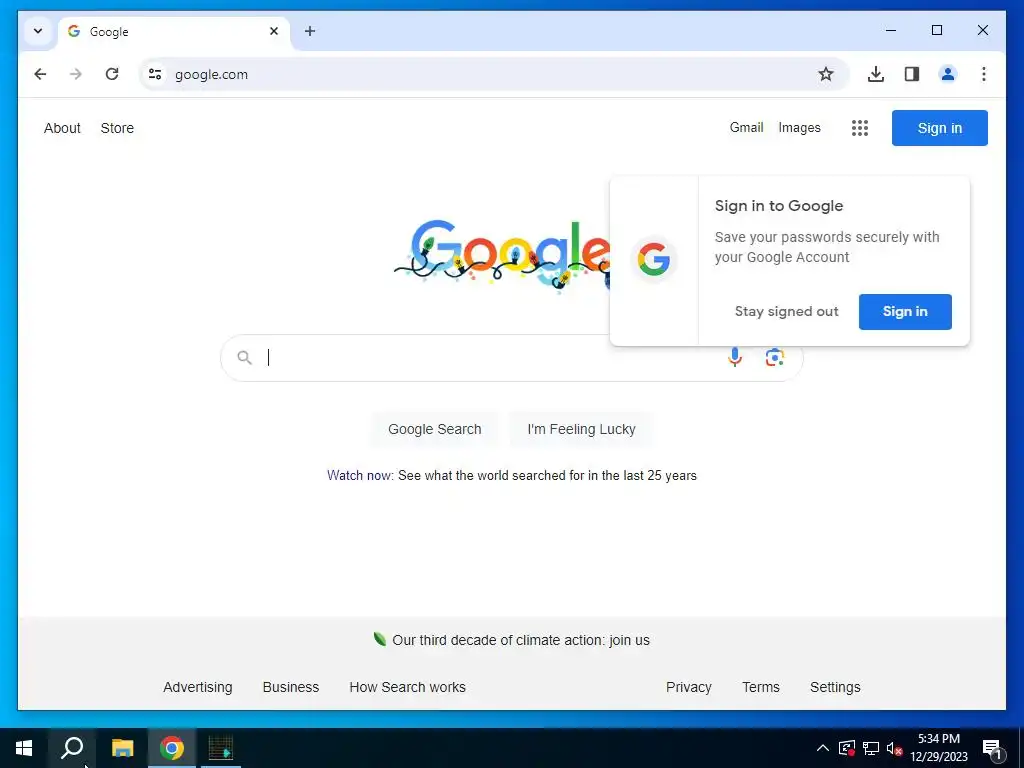Viewport: 1024px width, 768px height.
Task: Open the terminal-like taskbar app
Action: click(x=221, y=748)
